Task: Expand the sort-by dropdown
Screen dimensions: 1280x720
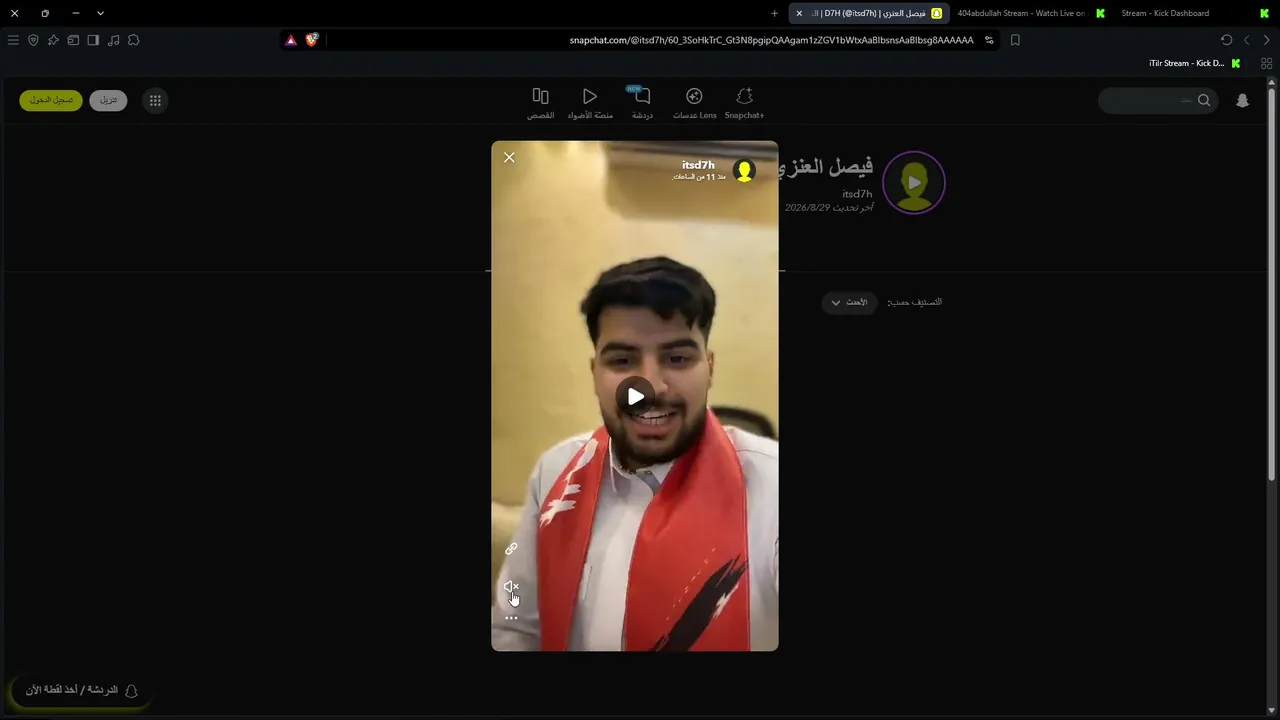Action: point(849,302)
